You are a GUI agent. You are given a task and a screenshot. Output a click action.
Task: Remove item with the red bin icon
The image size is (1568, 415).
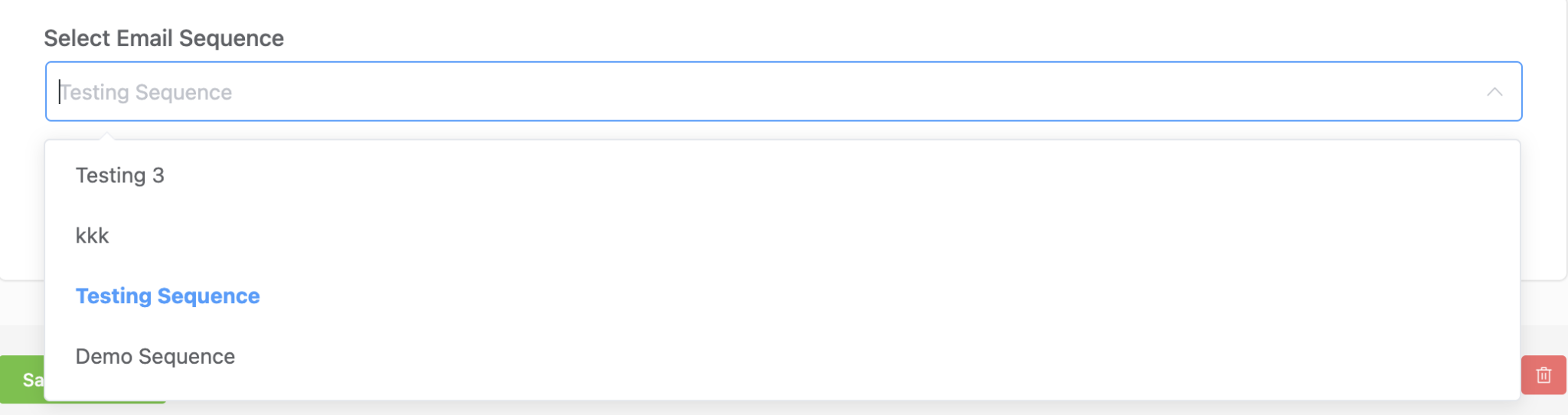point(1543,375)
